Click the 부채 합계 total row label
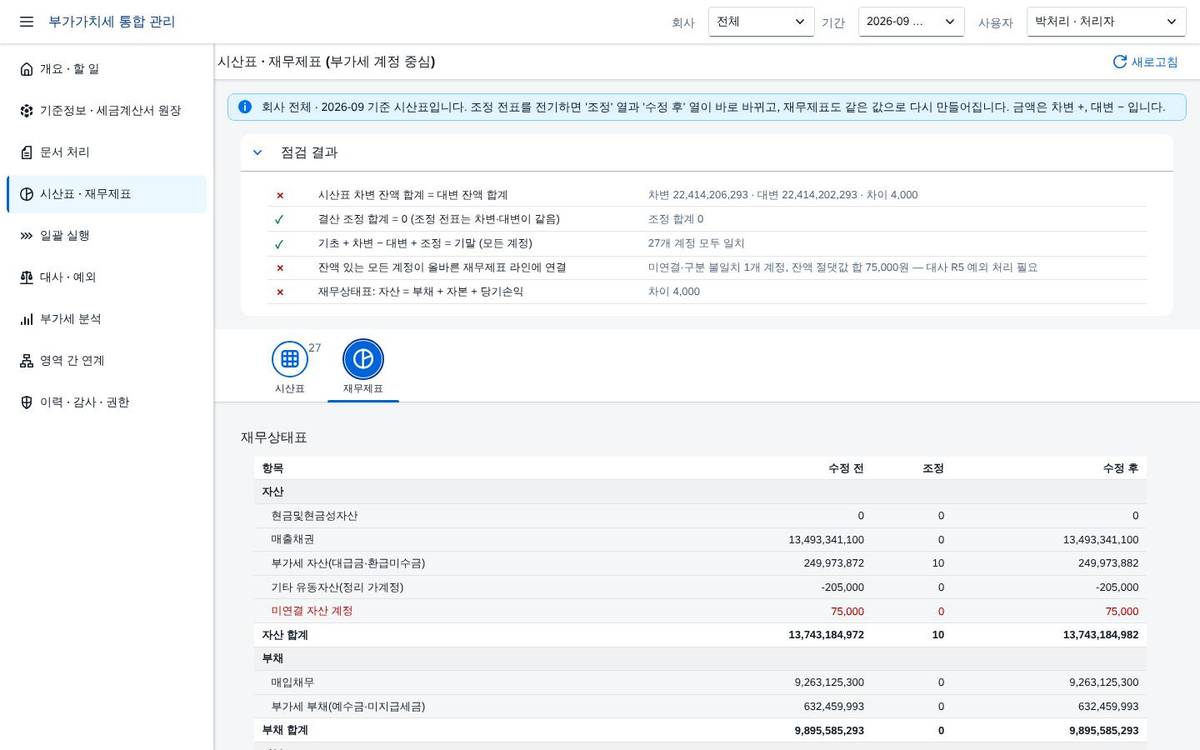Image resolution: width=1200 pixels, height=750 pixels. pos(285,730)
